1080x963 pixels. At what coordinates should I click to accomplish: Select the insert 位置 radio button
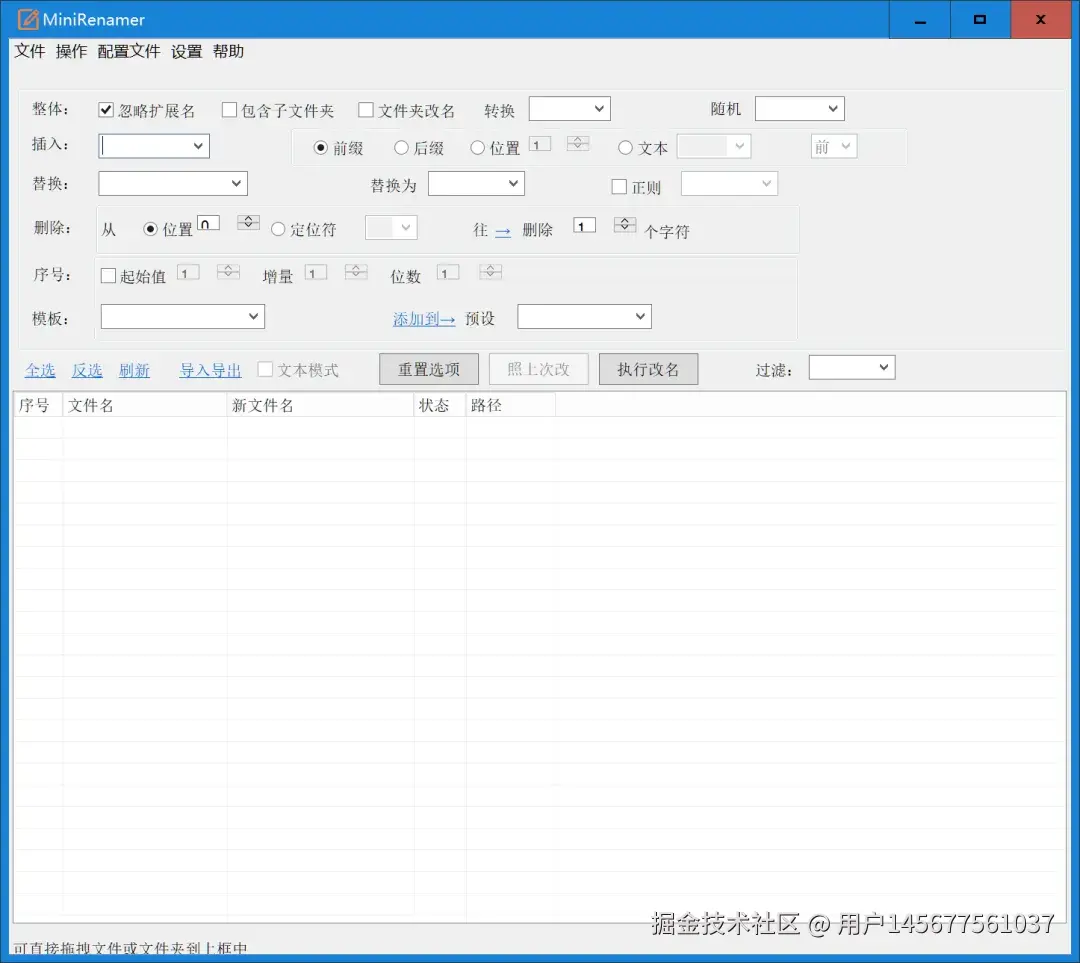click(x=477, y=147)
